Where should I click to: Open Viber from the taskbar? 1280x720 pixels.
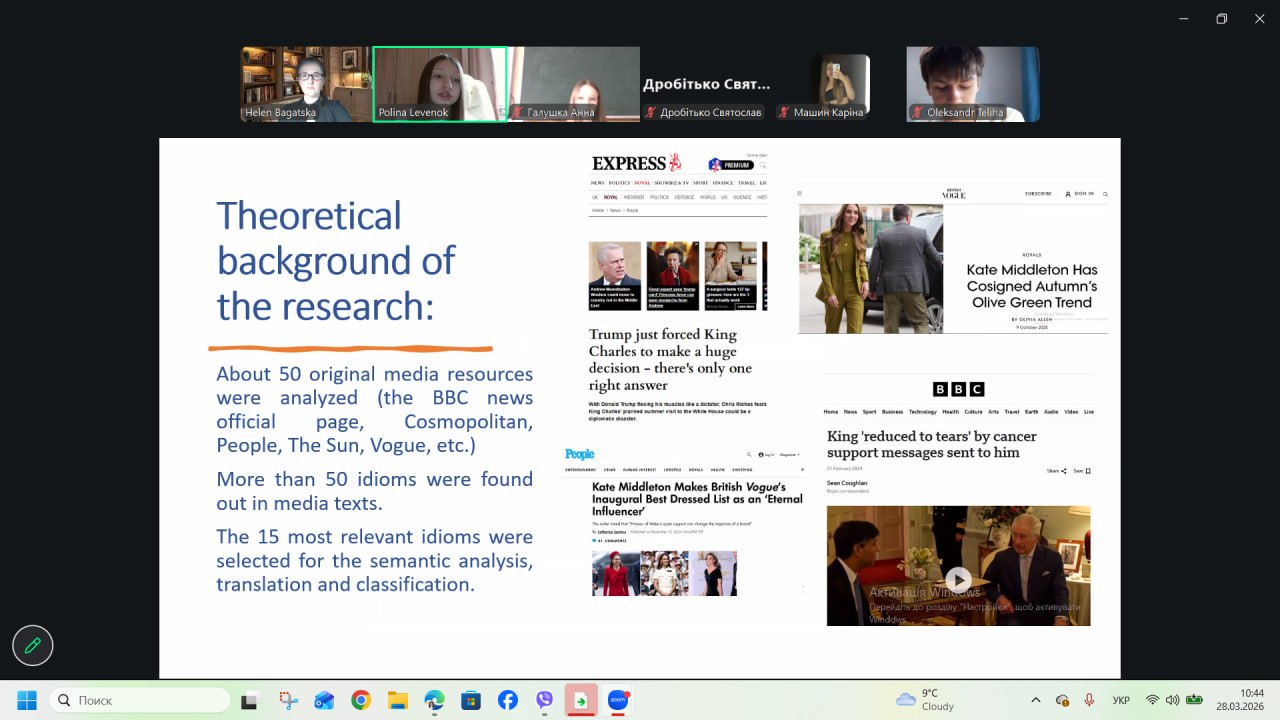[544, 700]
